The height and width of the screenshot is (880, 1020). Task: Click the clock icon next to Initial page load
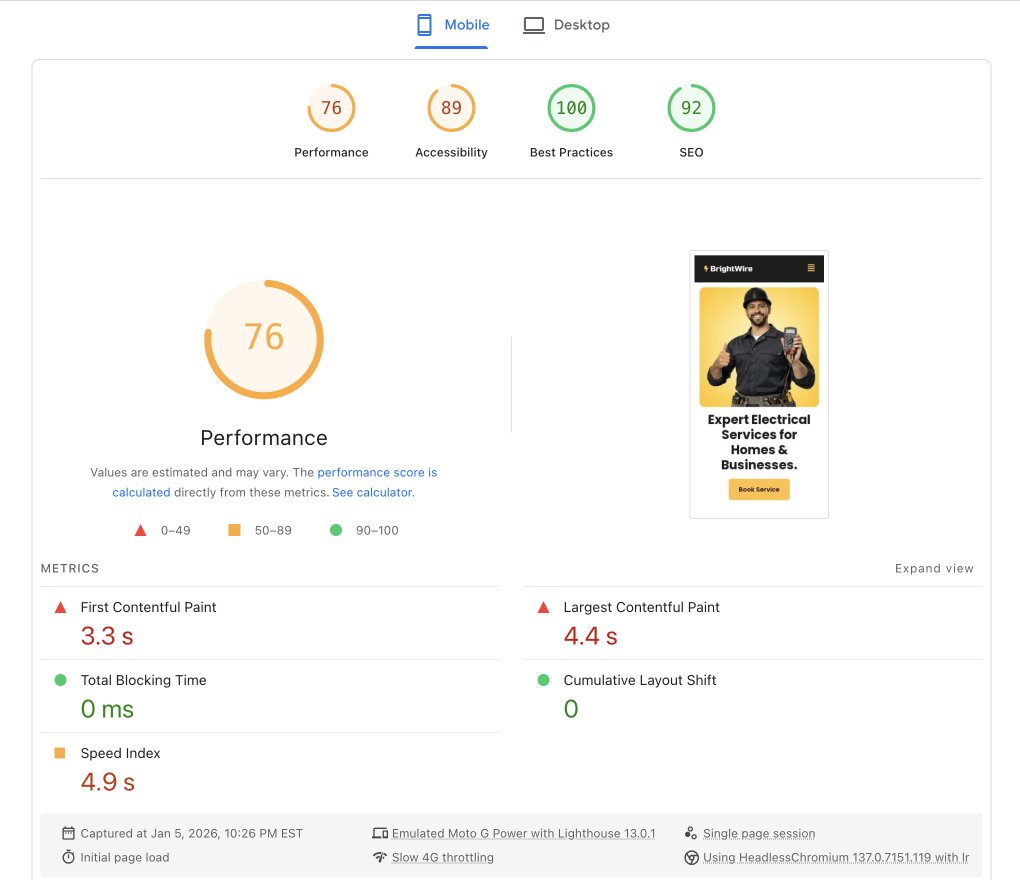[67, 857]
